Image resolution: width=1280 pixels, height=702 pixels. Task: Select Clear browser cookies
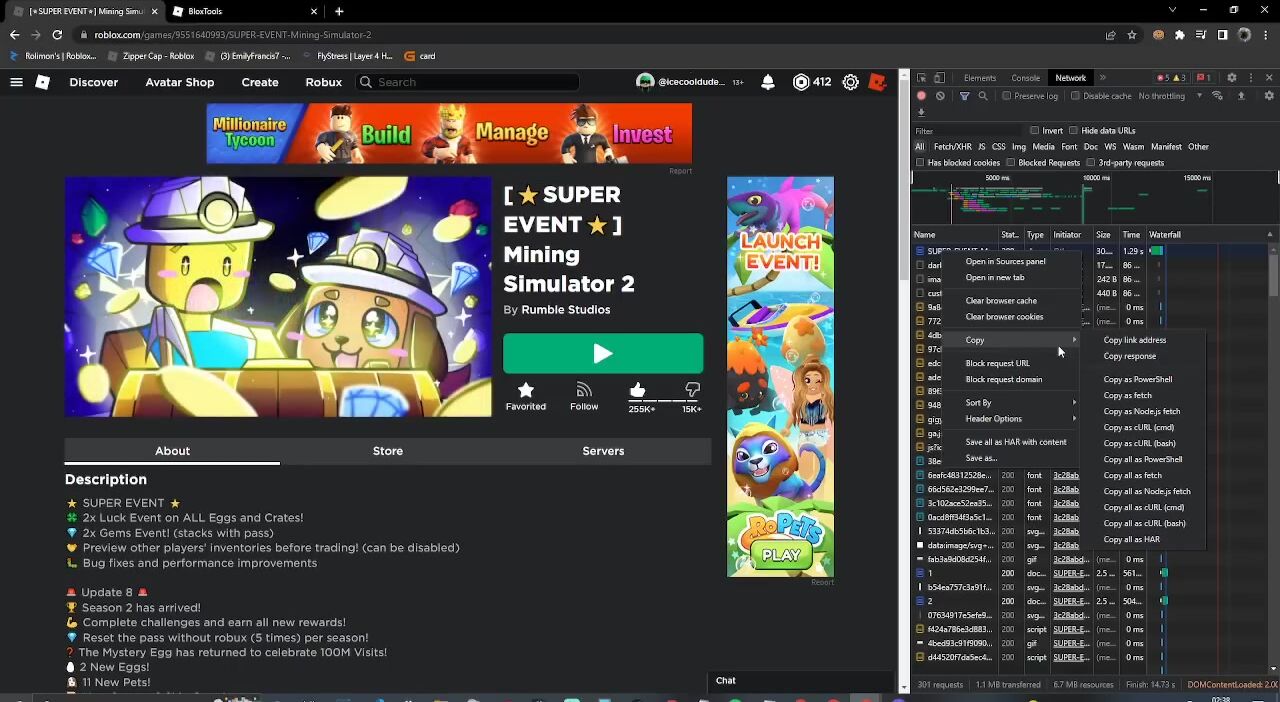click(1004, 316)
